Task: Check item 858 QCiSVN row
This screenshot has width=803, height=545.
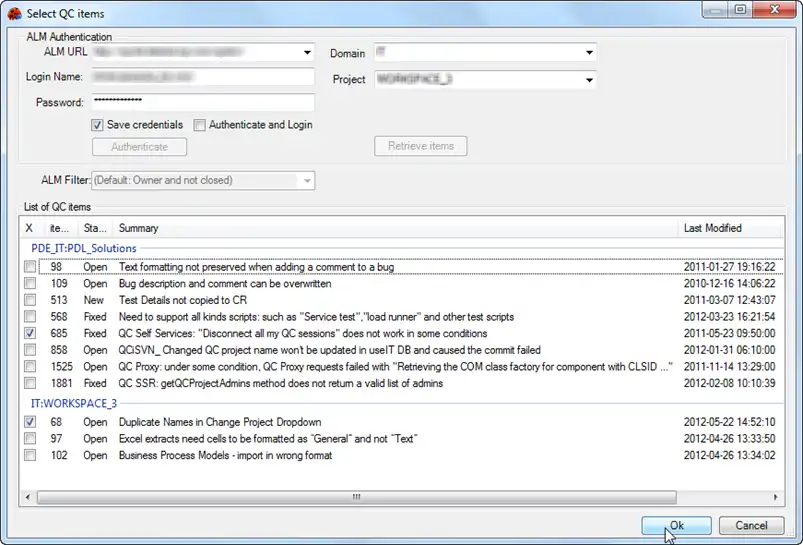Action: [30, 350]
